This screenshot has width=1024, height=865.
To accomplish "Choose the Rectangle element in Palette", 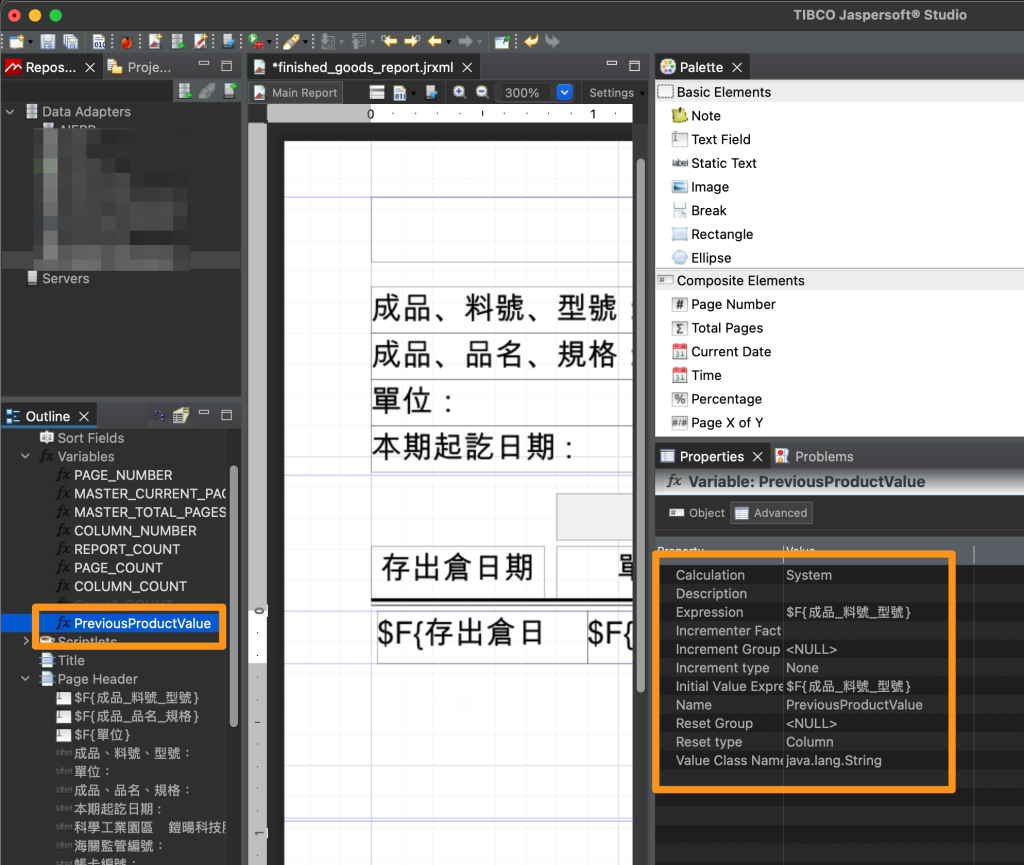I will (721, 234).
